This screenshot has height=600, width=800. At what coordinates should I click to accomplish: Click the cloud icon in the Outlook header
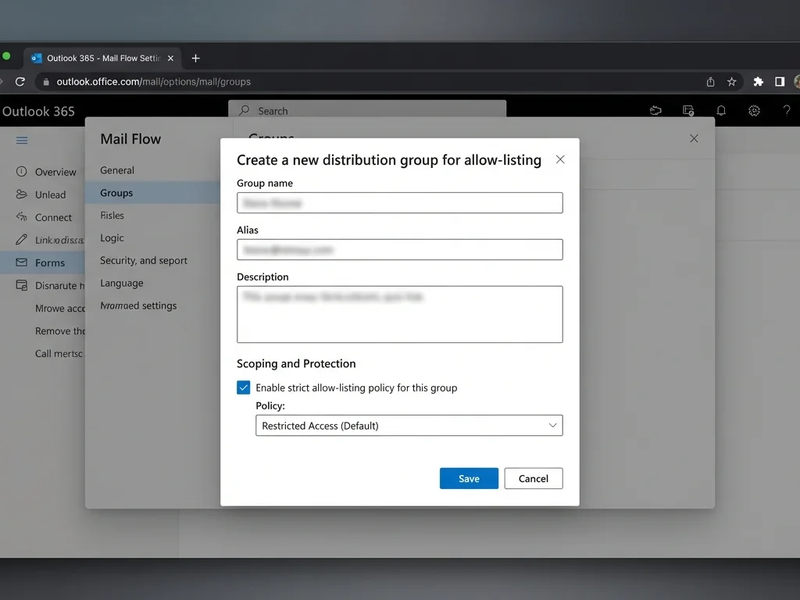tap(655, 111)
